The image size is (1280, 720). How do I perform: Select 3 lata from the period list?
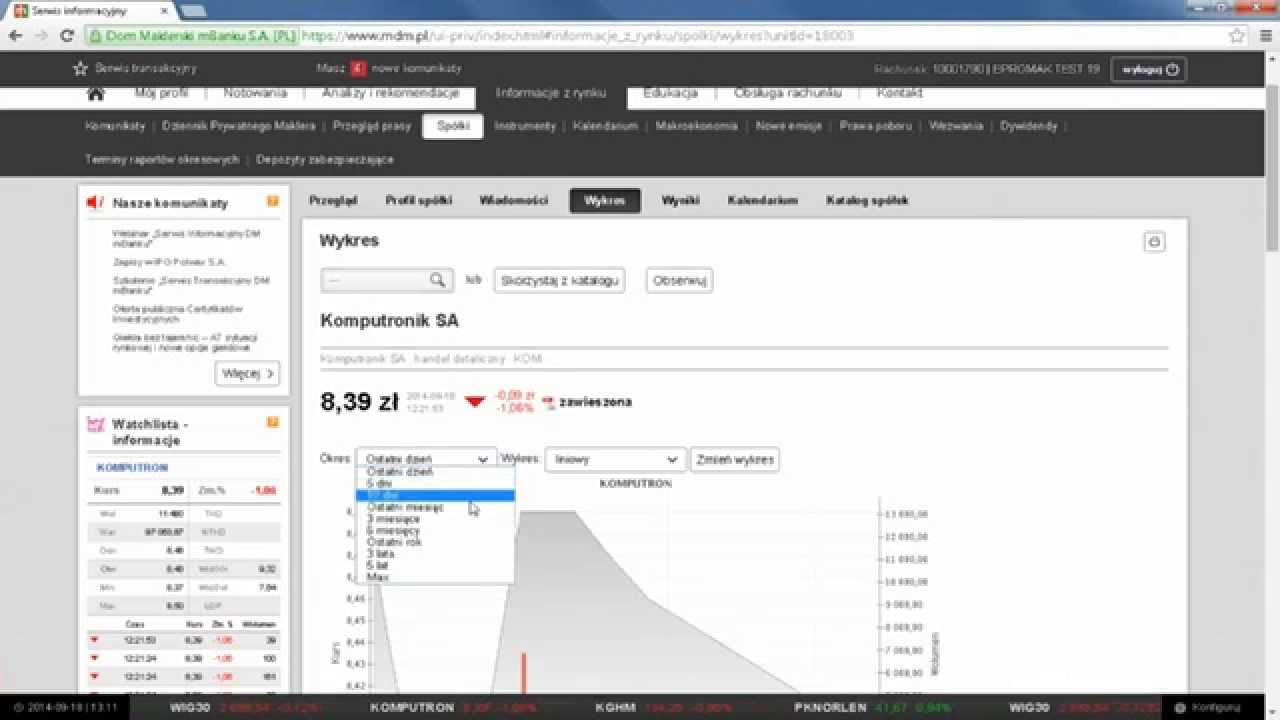pyautogui.click(x=436, y=554)
